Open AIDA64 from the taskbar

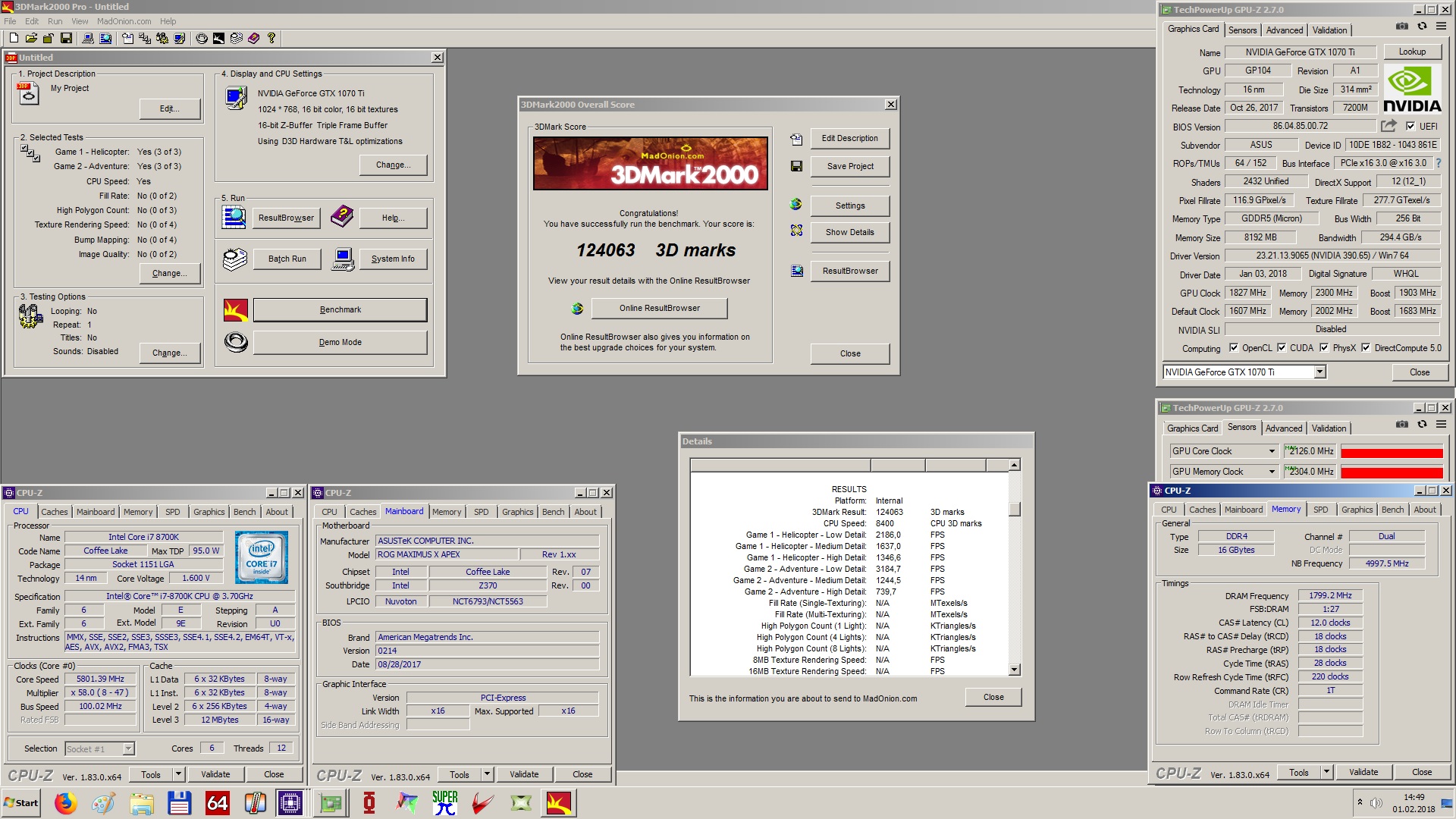click(x=218, y=803)
